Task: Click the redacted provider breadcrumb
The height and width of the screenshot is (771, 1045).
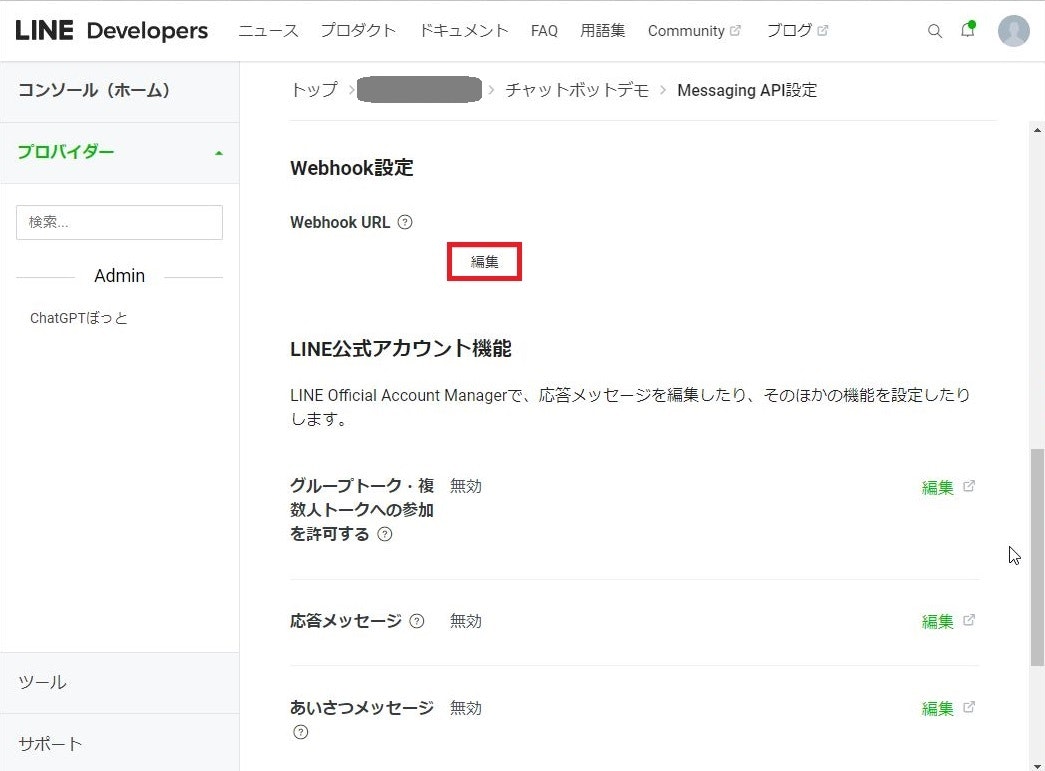Action: (x=419, y=90)
